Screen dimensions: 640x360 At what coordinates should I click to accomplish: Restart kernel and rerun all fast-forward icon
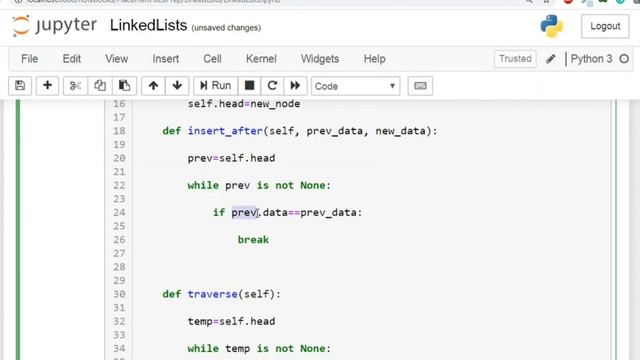[x=295, y=86]
